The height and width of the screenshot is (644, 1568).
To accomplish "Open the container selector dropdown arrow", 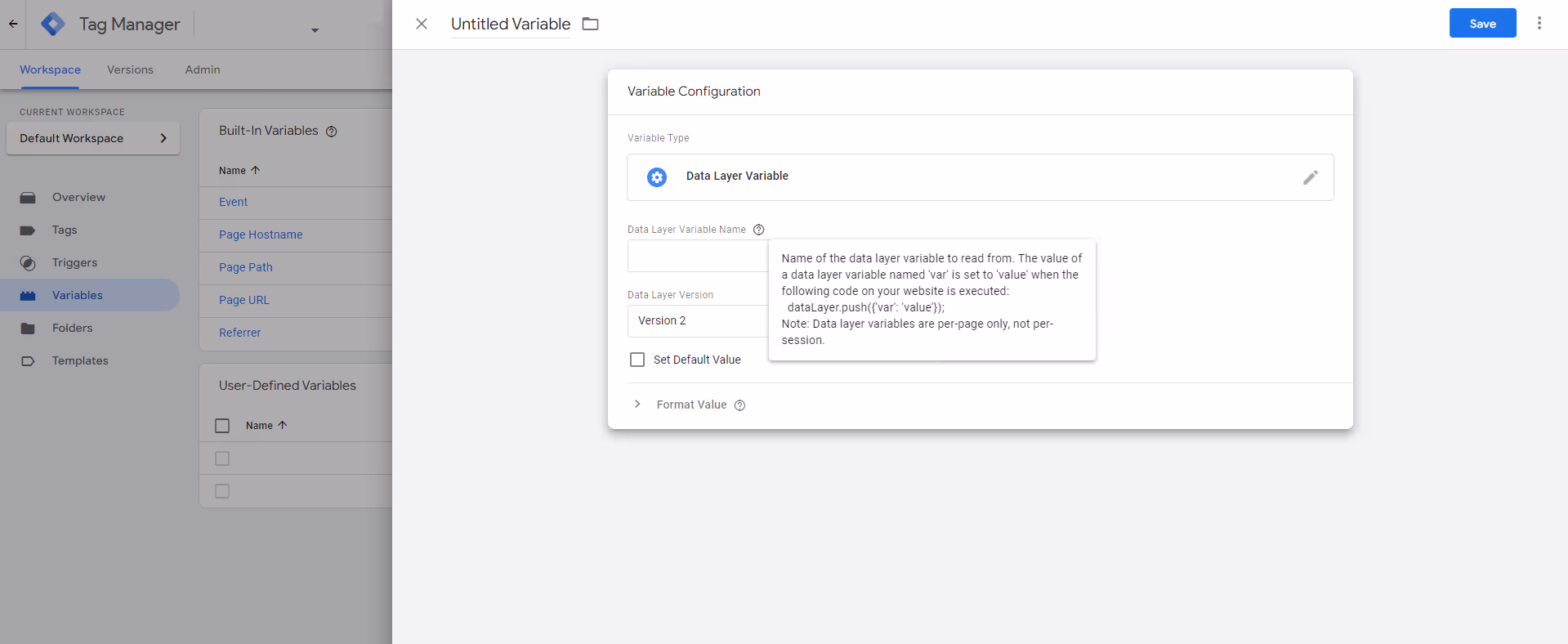I will [315, 31].
